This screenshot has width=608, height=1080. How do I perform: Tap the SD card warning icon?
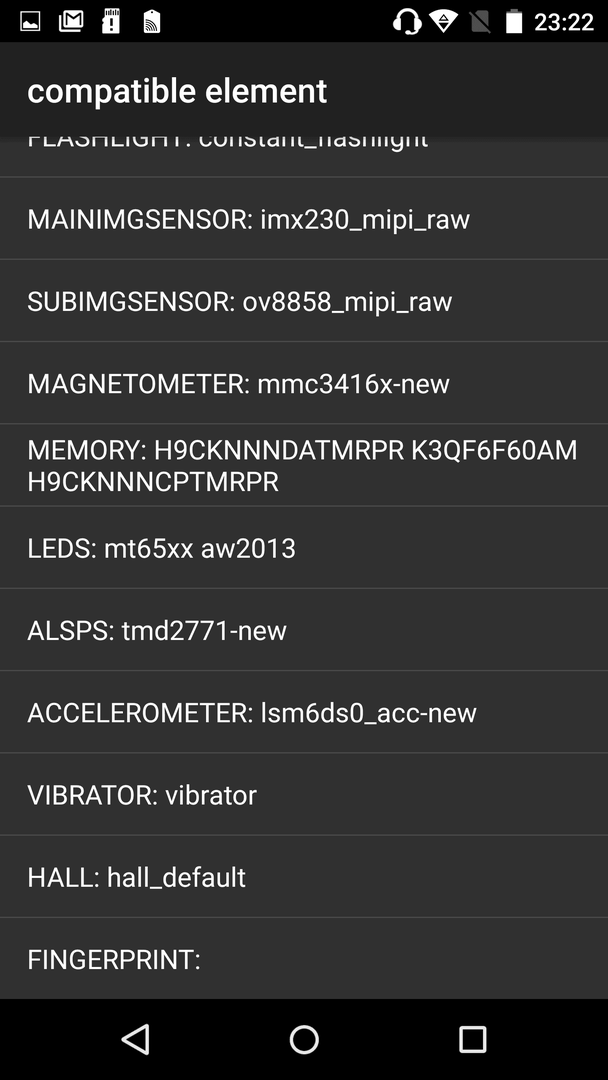point(111,21)
